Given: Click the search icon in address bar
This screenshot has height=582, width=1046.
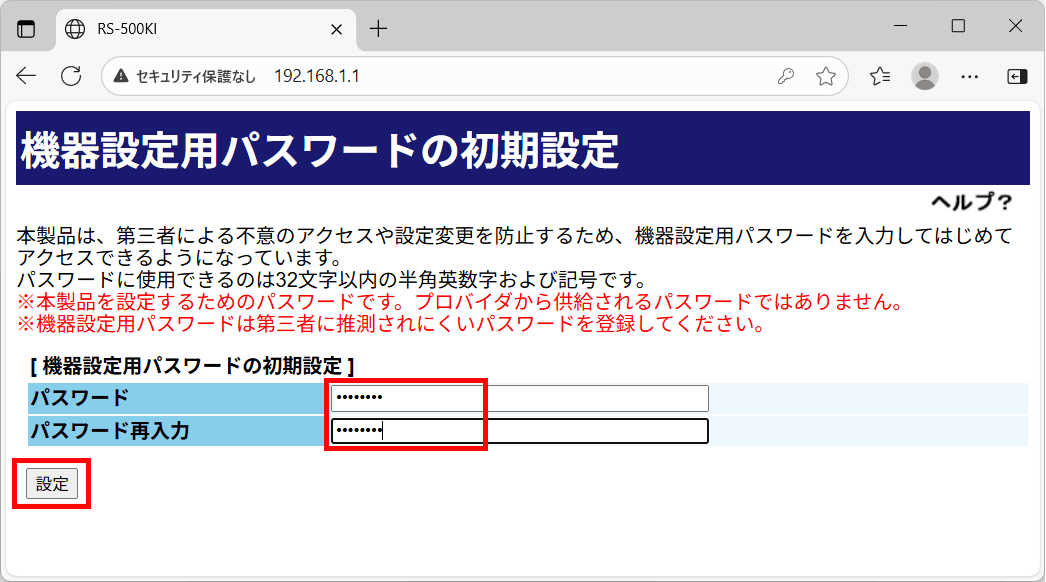Looking at the screenshot, I should 789,75.
